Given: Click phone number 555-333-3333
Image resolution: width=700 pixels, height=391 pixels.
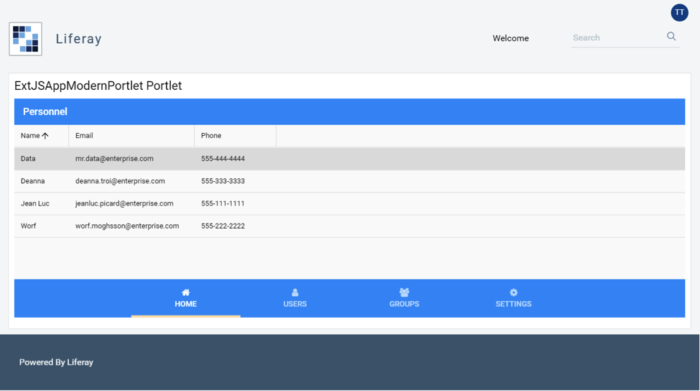Looking at the screenshot, I should coord(223,181).
